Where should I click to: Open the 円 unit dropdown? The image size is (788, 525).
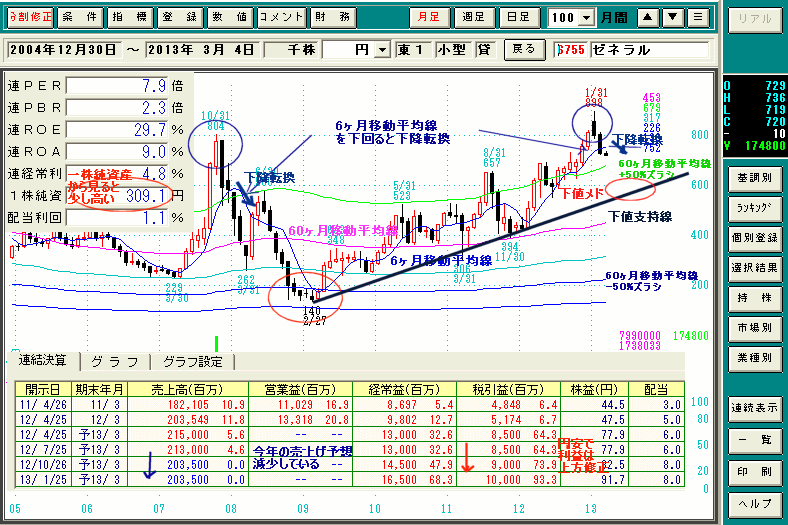[382, 50]
